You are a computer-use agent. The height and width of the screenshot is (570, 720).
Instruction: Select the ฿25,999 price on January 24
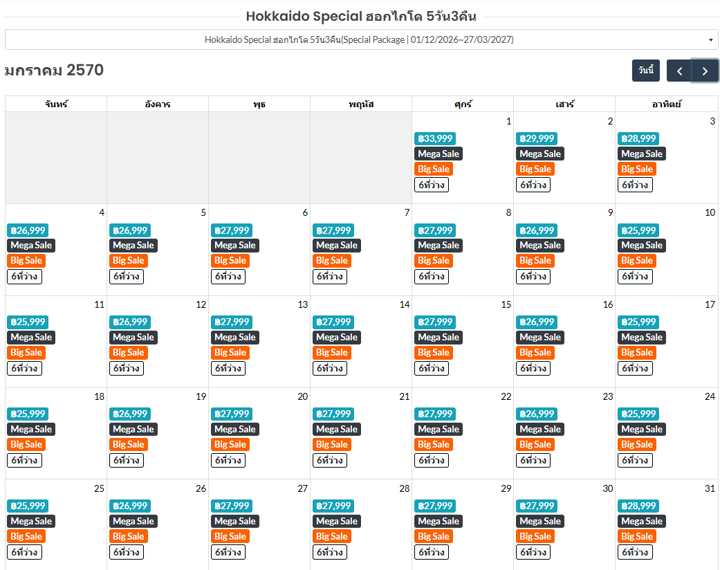click(x=638, y=414)
